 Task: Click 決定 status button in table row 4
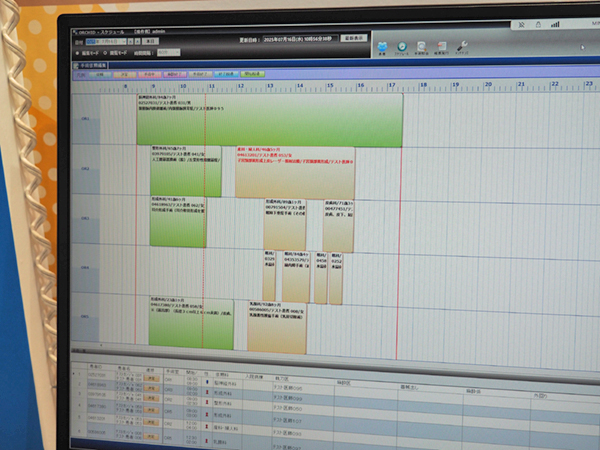[151, 410]
